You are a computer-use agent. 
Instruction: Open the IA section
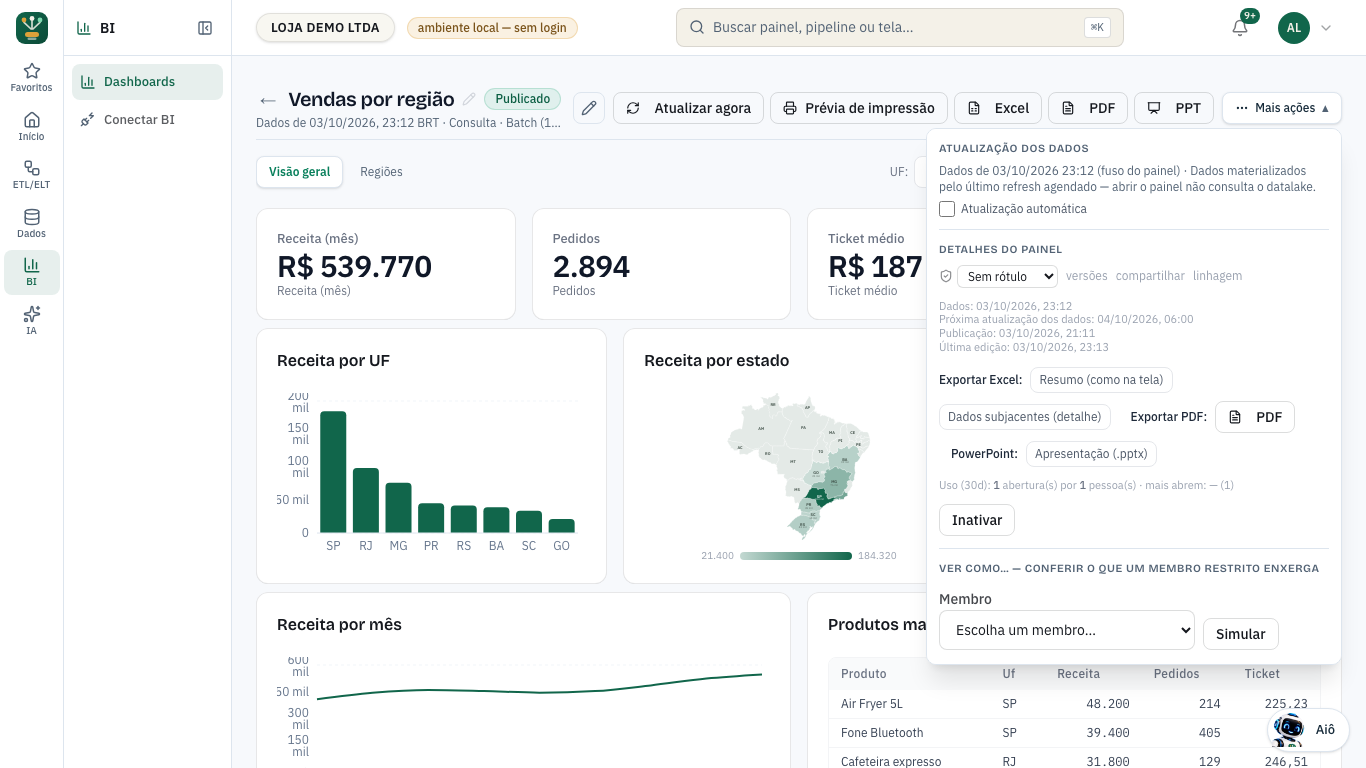[32, 320]
